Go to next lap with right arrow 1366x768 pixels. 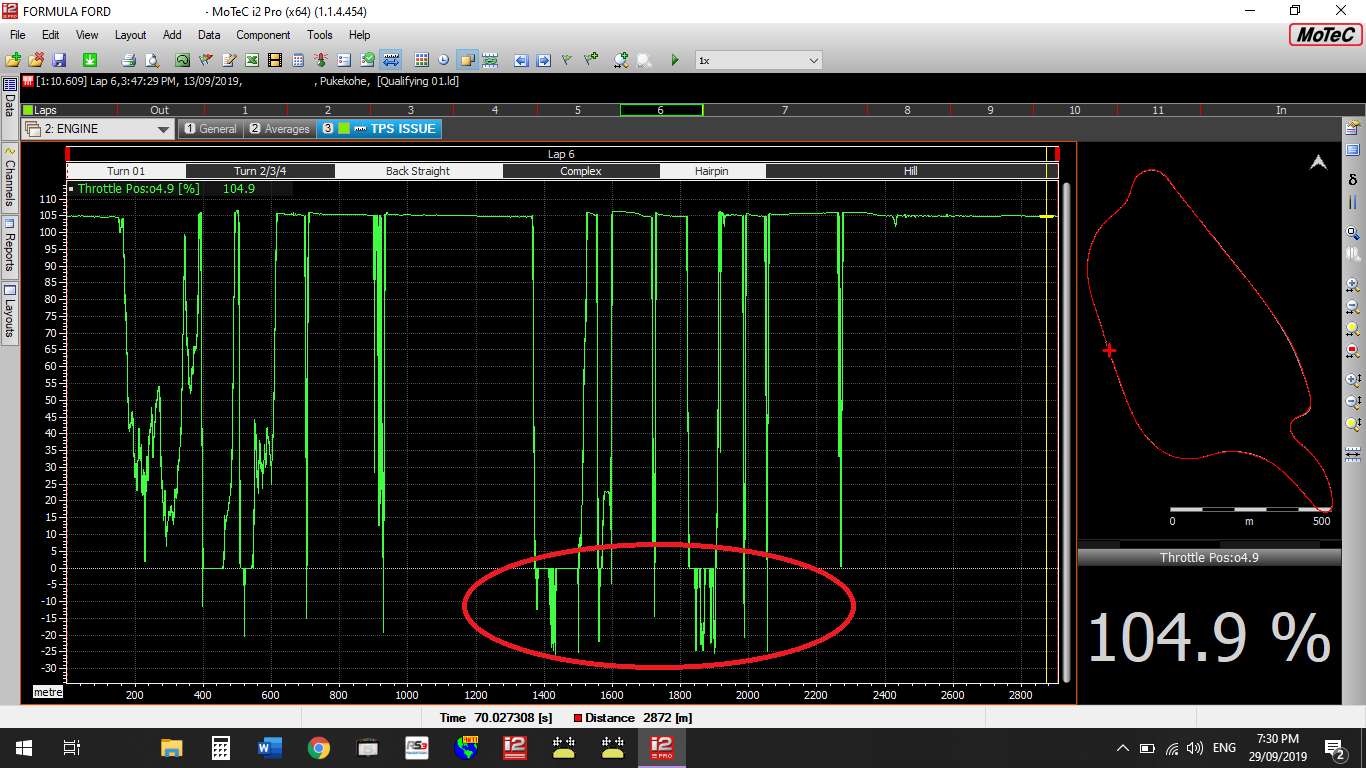pos(544,60)
